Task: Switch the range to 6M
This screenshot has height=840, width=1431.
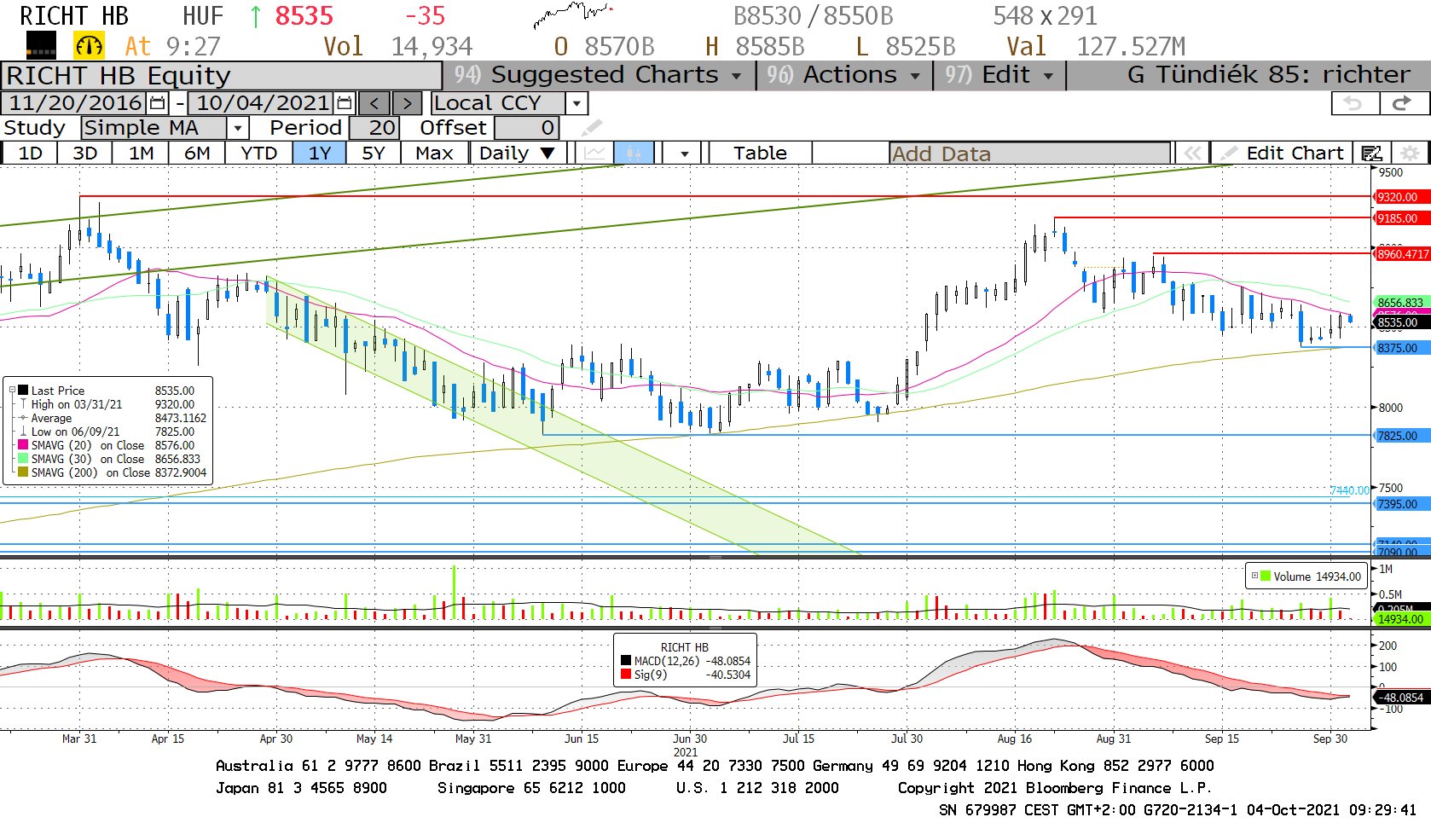Action: [x=197, y=154]
